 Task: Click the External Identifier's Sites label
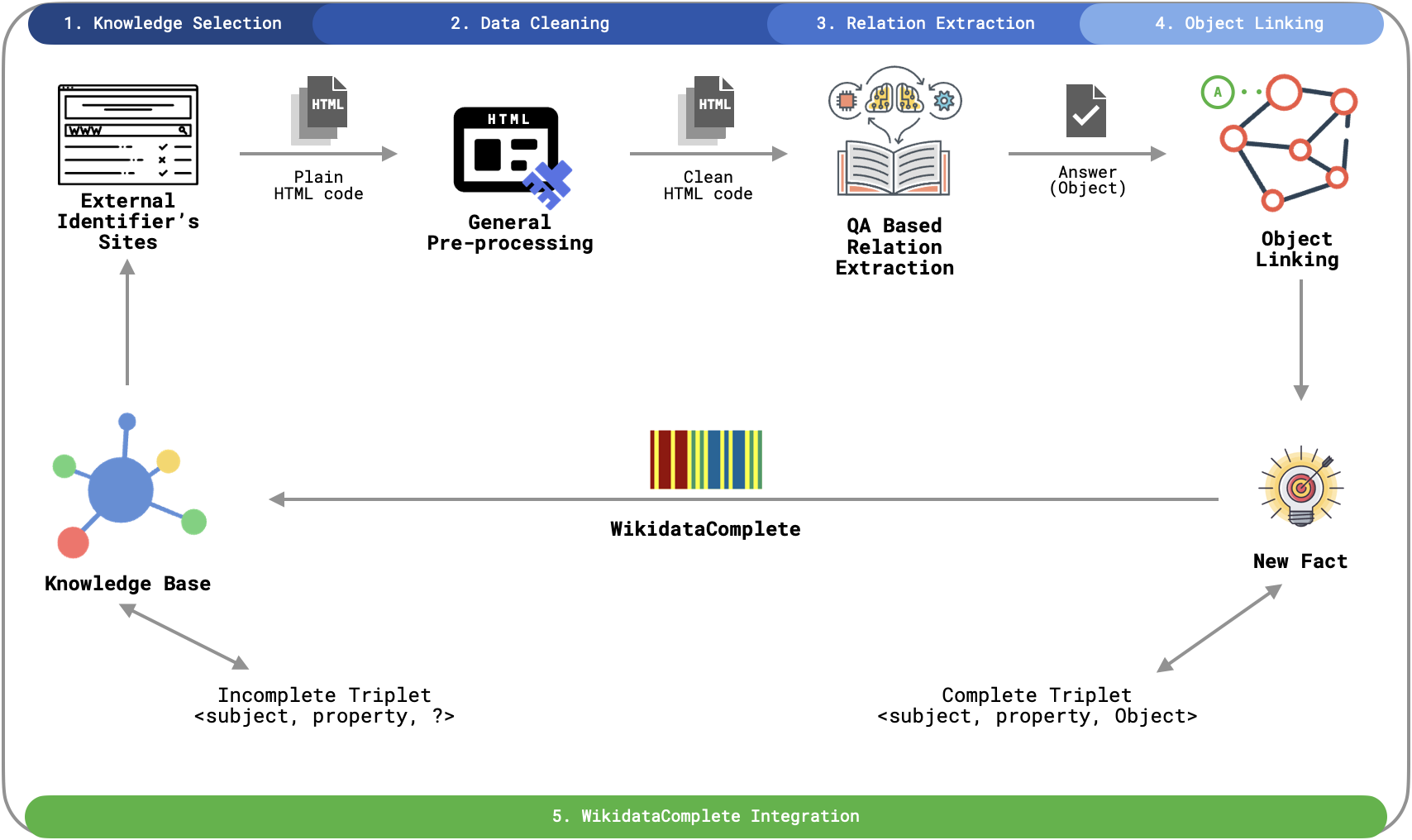click(x=128, y=222)
